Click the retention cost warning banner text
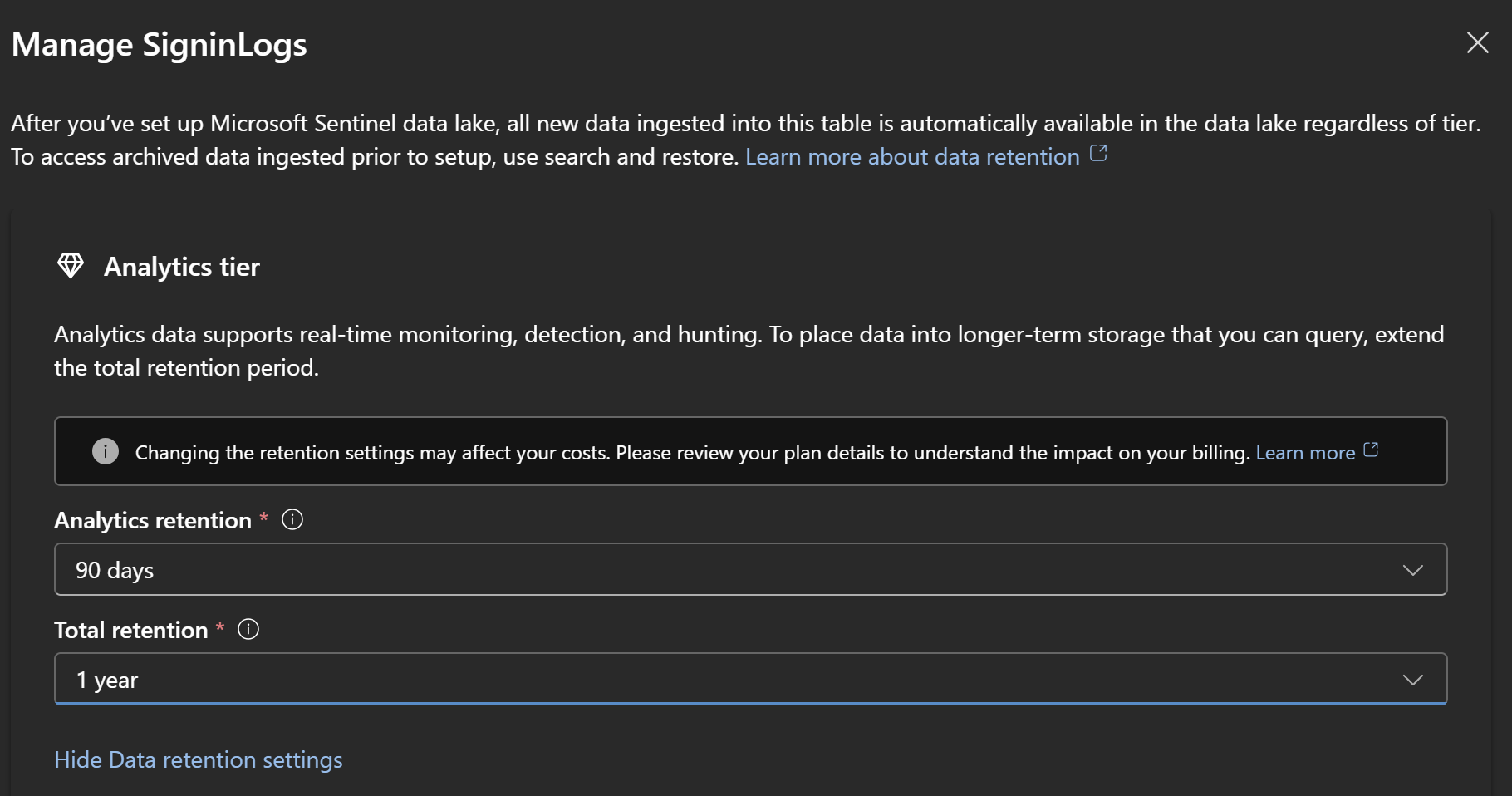The width and height of the screenshot is (1512, 796). 691,453
